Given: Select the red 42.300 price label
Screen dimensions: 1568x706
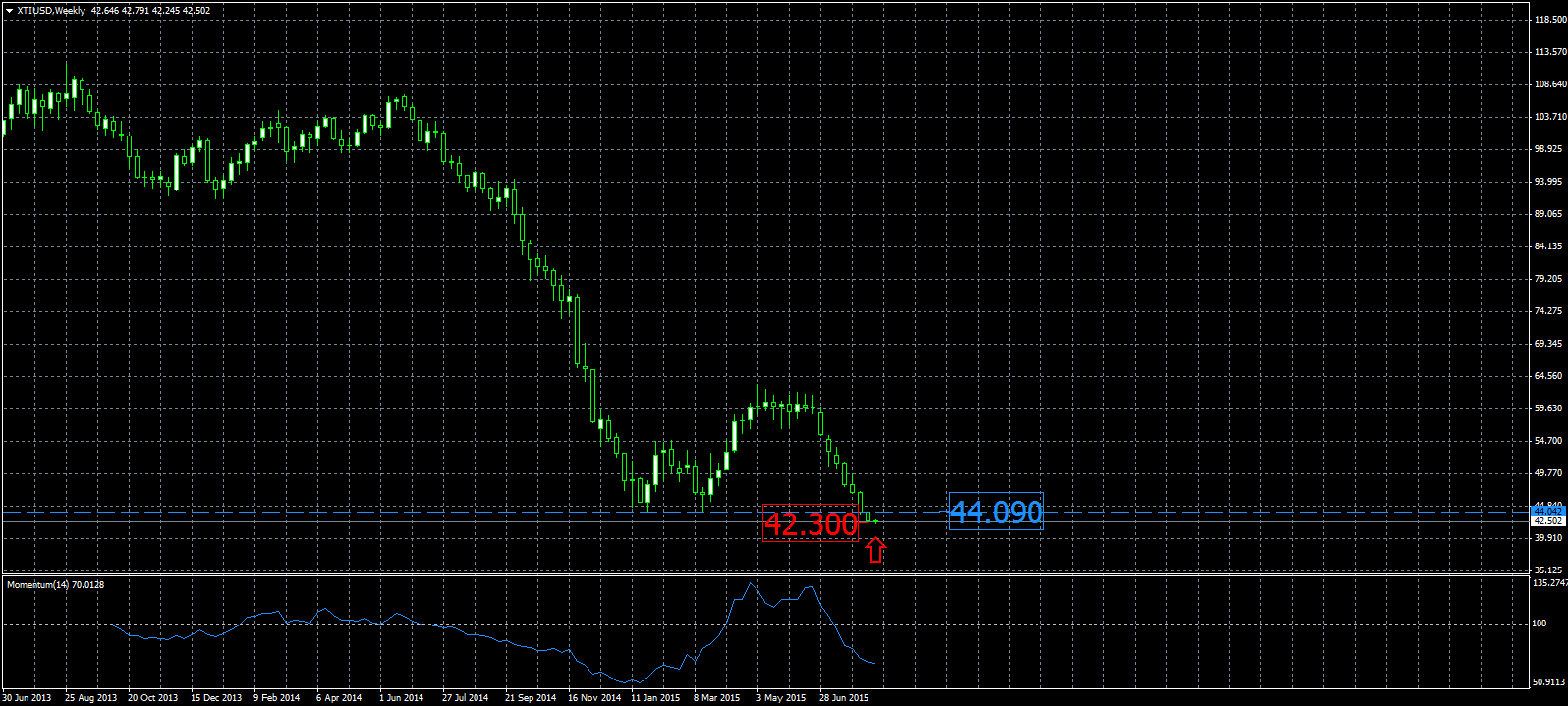Looking at the screenshot, I should pos(811,523).
